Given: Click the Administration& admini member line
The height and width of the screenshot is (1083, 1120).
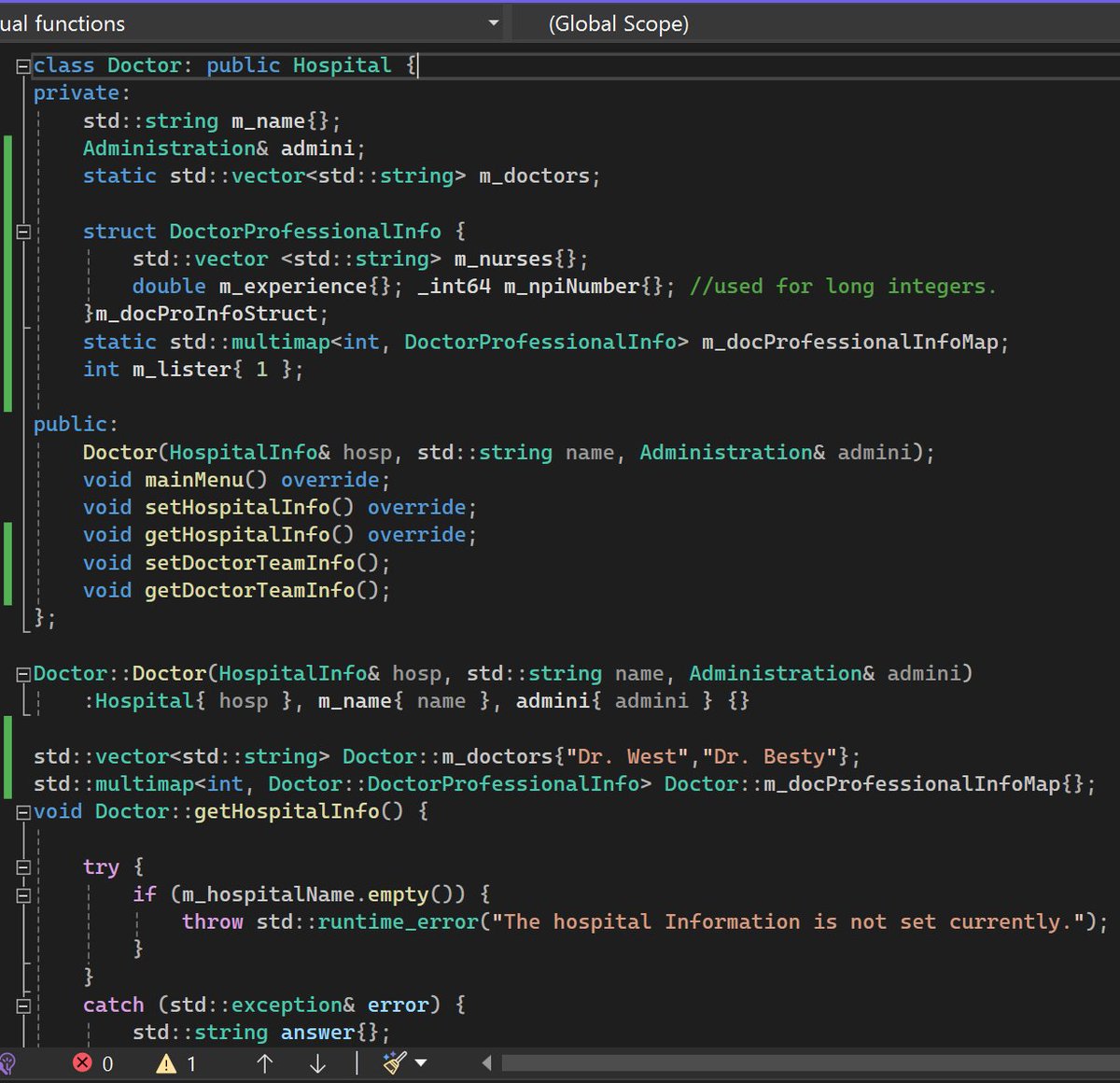Looking at the screenshot, I should click(x=224, y=148).
